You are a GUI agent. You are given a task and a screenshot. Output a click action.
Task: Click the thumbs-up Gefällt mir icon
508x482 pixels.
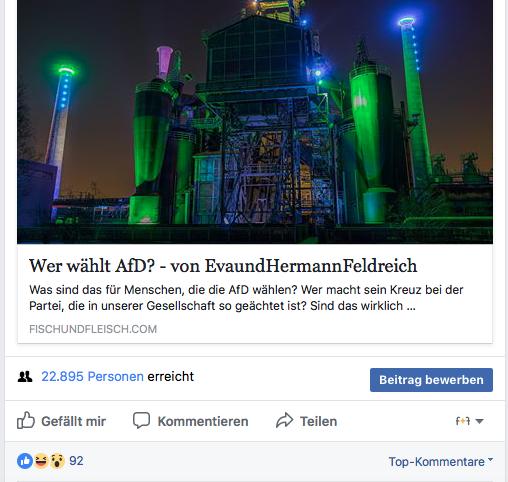[x=26, y=420]
